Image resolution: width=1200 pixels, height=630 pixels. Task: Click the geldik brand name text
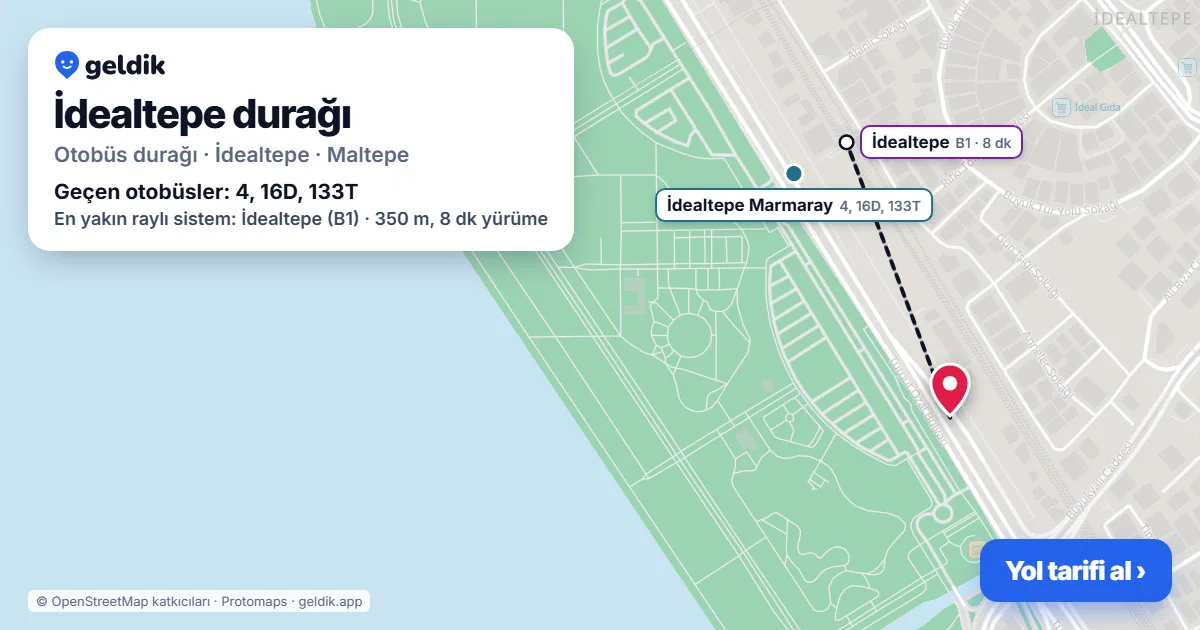click(125, 66)
